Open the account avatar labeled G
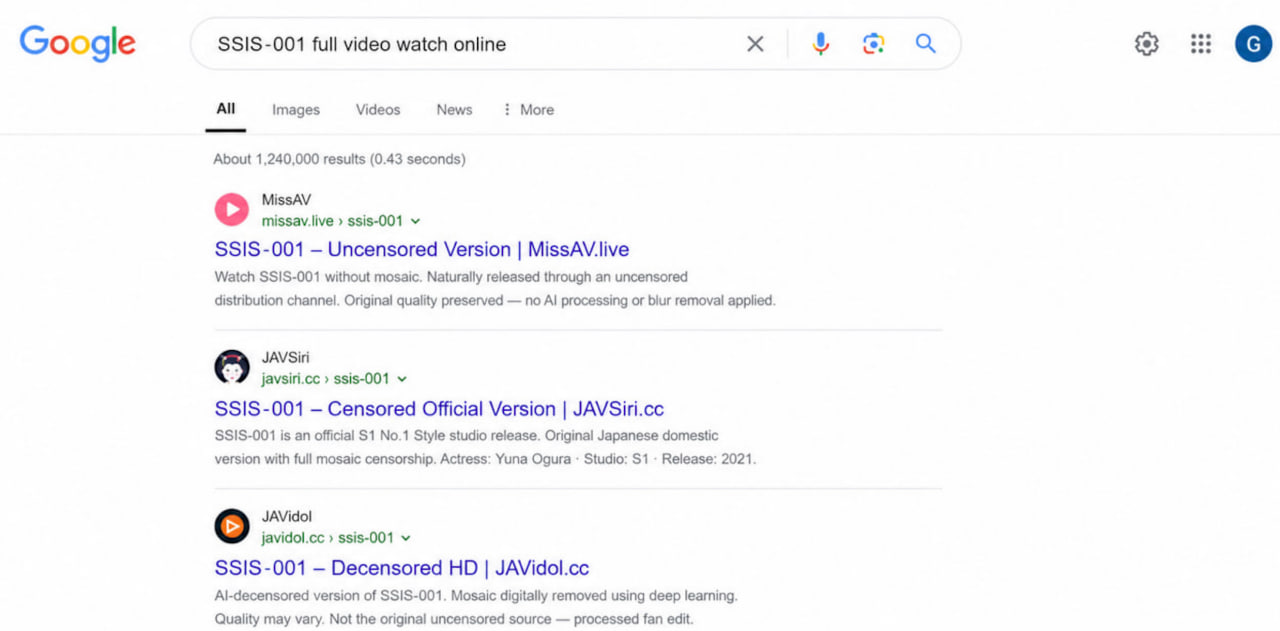Viewport: 1280px width, 631px height. pyautogui.click(x=1253, y=44)
